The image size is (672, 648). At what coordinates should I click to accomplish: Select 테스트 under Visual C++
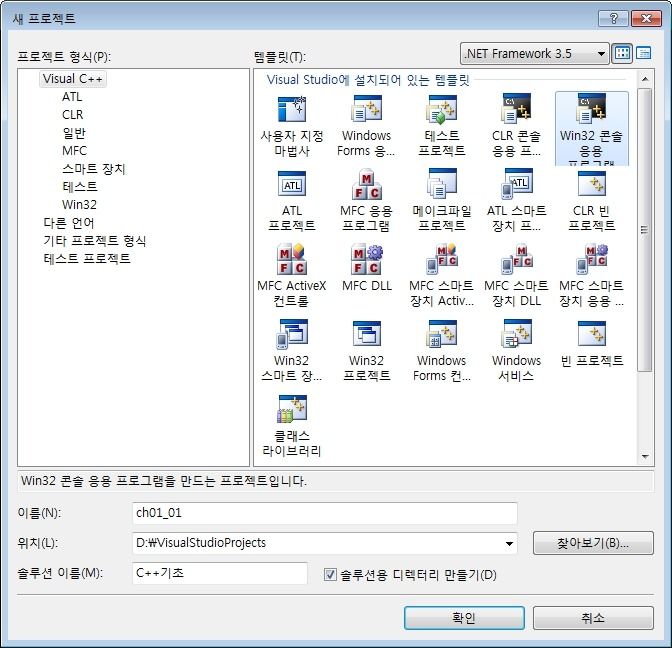point(80,187)
